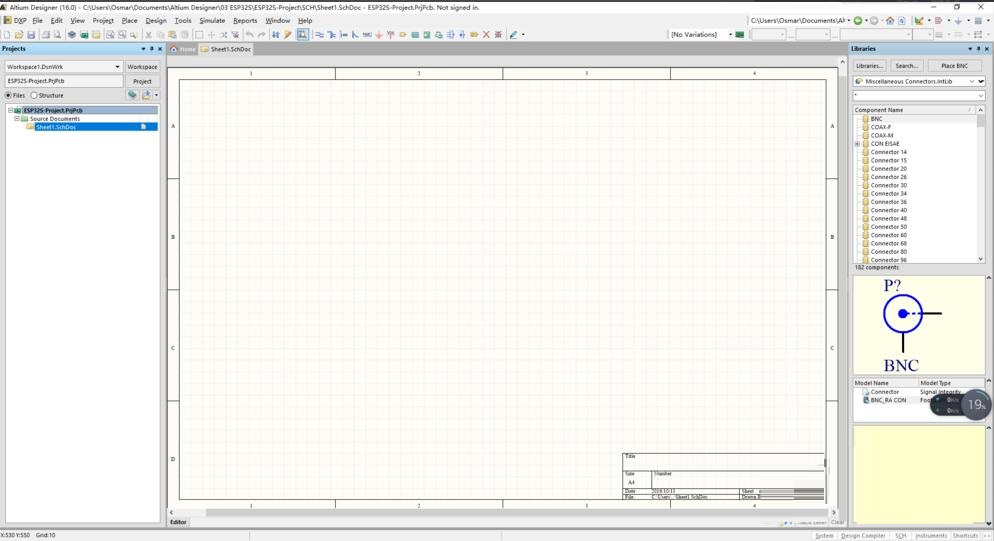Click the Libraries... button

tap(869, 66)
